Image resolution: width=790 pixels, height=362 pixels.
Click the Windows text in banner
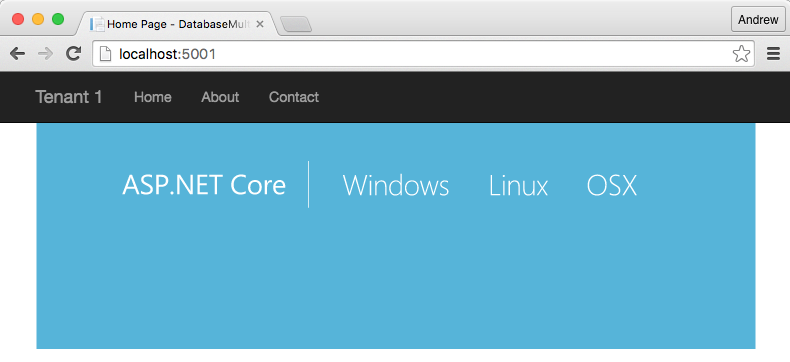pyautogui.click(x=396, y=185)
